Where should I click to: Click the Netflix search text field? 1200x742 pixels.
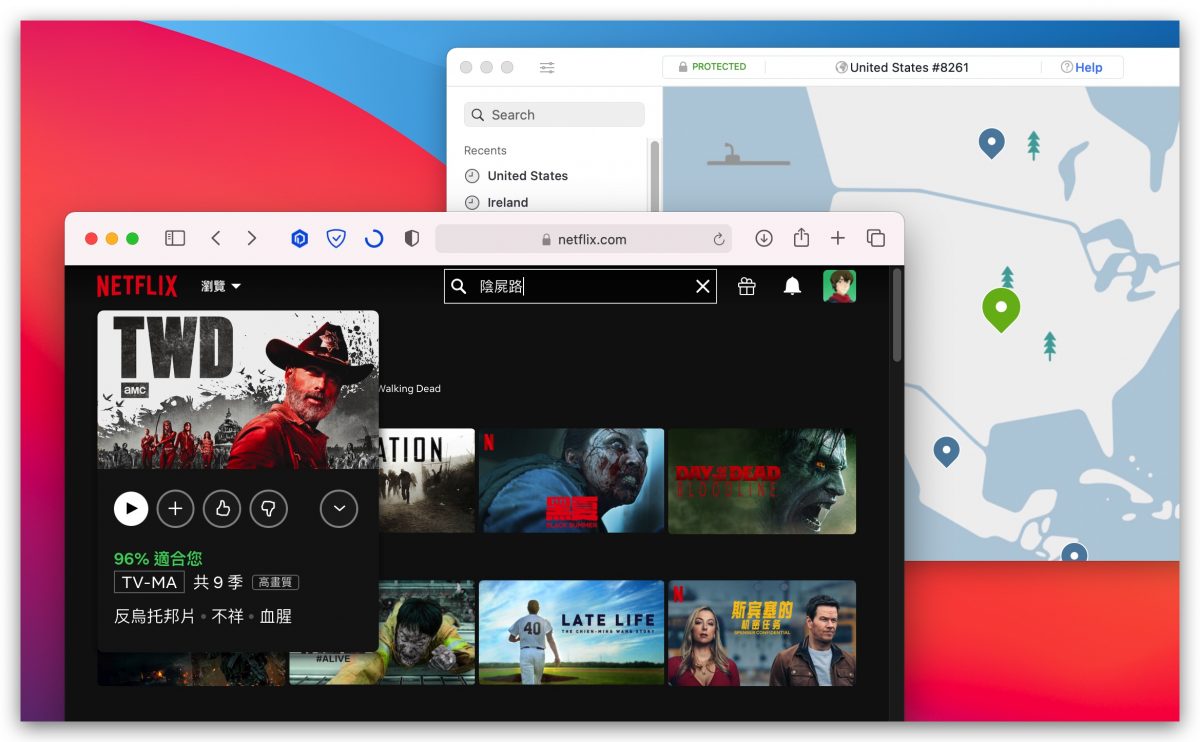click(581, 287)
